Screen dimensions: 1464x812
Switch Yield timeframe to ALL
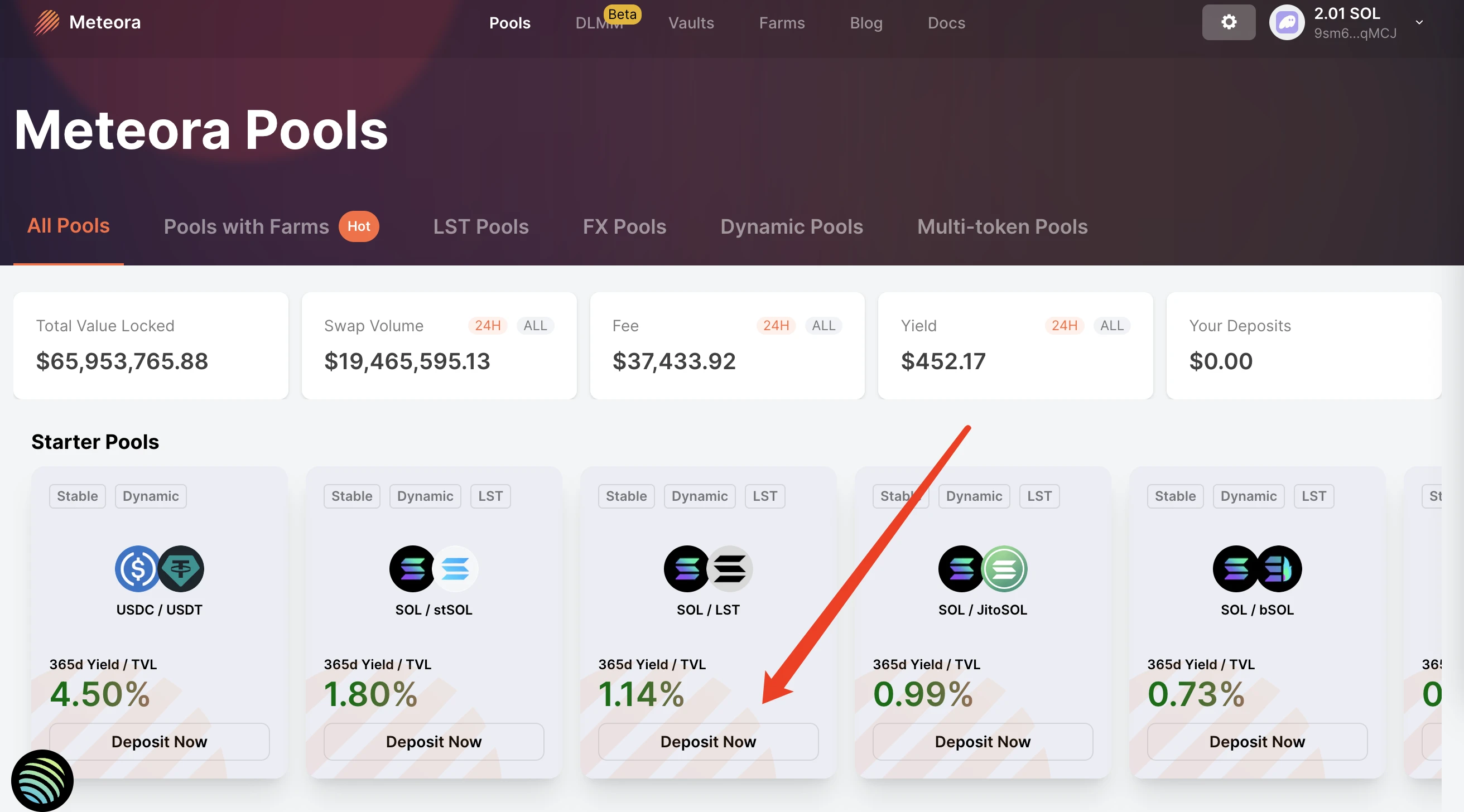pos(1111,326)
